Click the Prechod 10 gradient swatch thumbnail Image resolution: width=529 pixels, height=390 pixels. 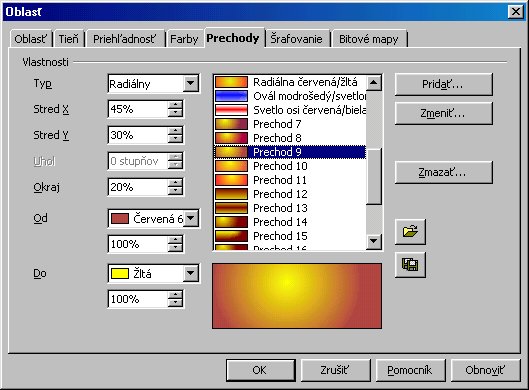tap(231, 166)
